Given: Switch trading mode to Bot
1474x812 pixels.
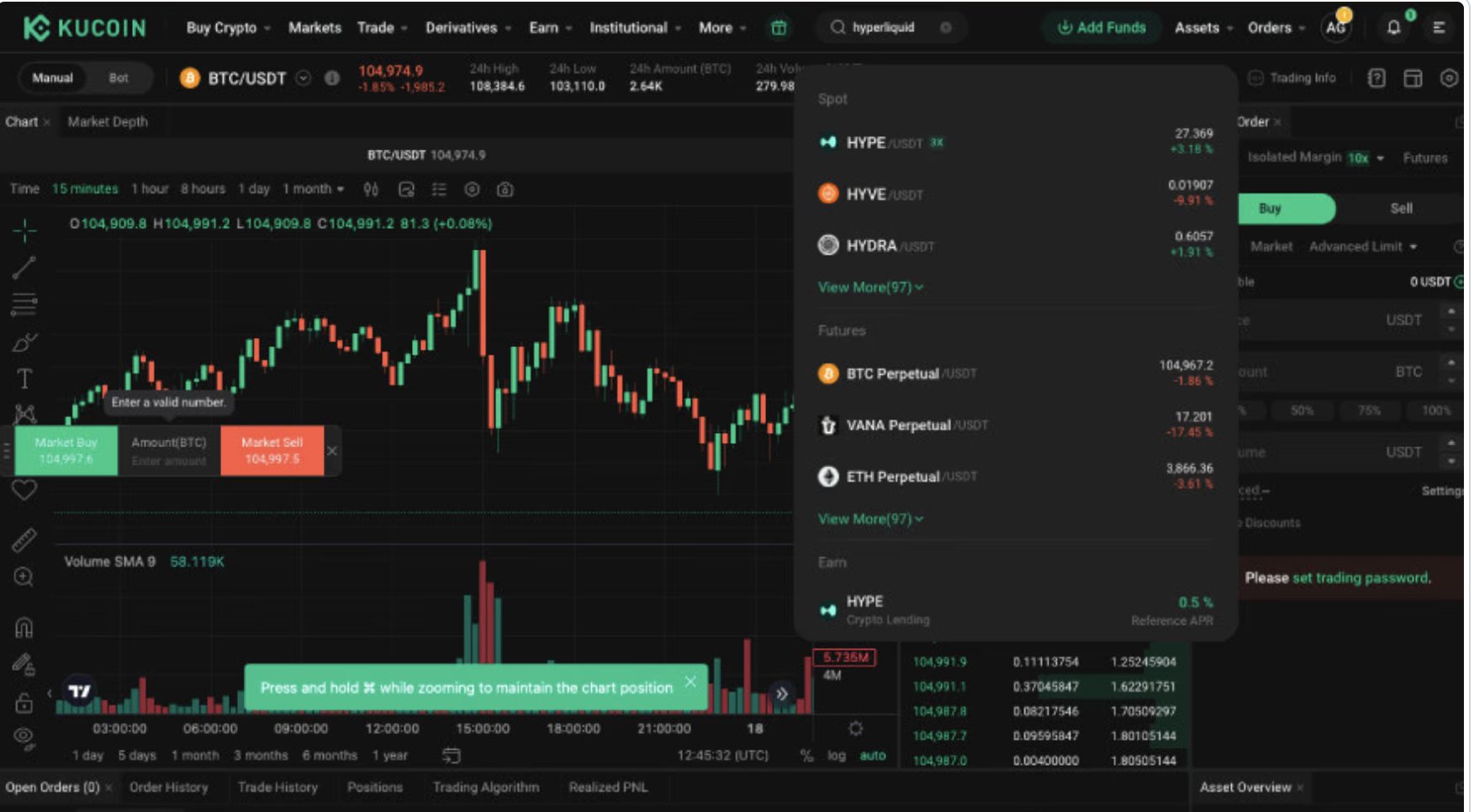Looking at the screenshot, I should 119,78.
